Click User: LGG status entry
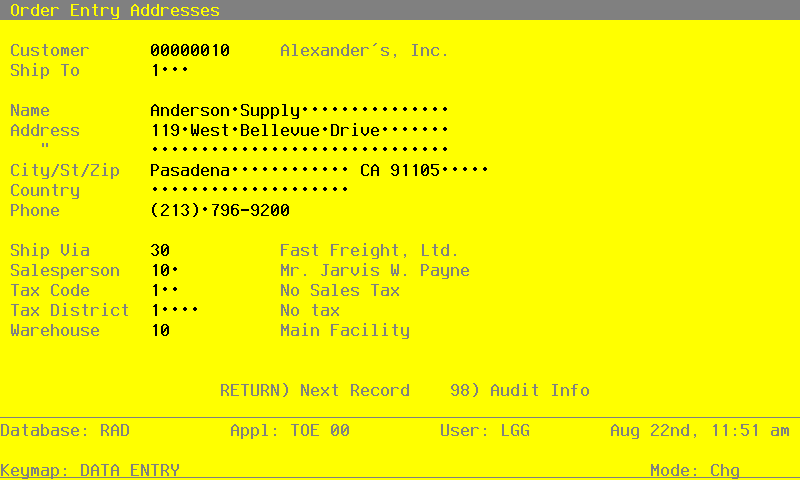This screenshot has height=480, width=800. (485, 431)
